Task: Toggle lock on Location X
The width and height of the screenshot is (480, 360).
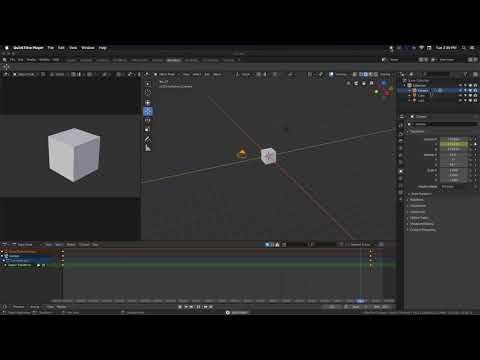Action: click(x=471, y=139)
